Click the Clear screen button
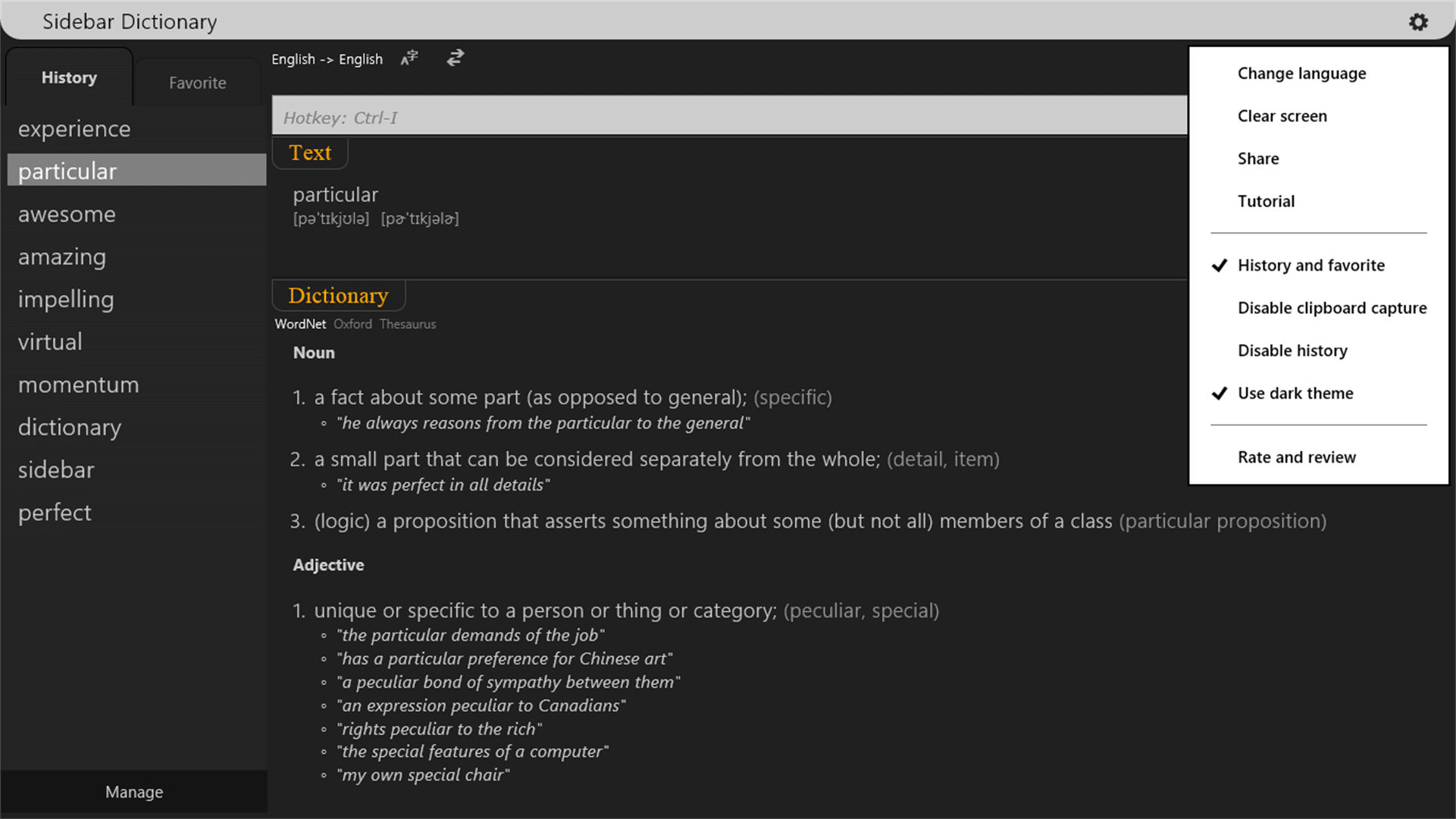 (1282, 115)
